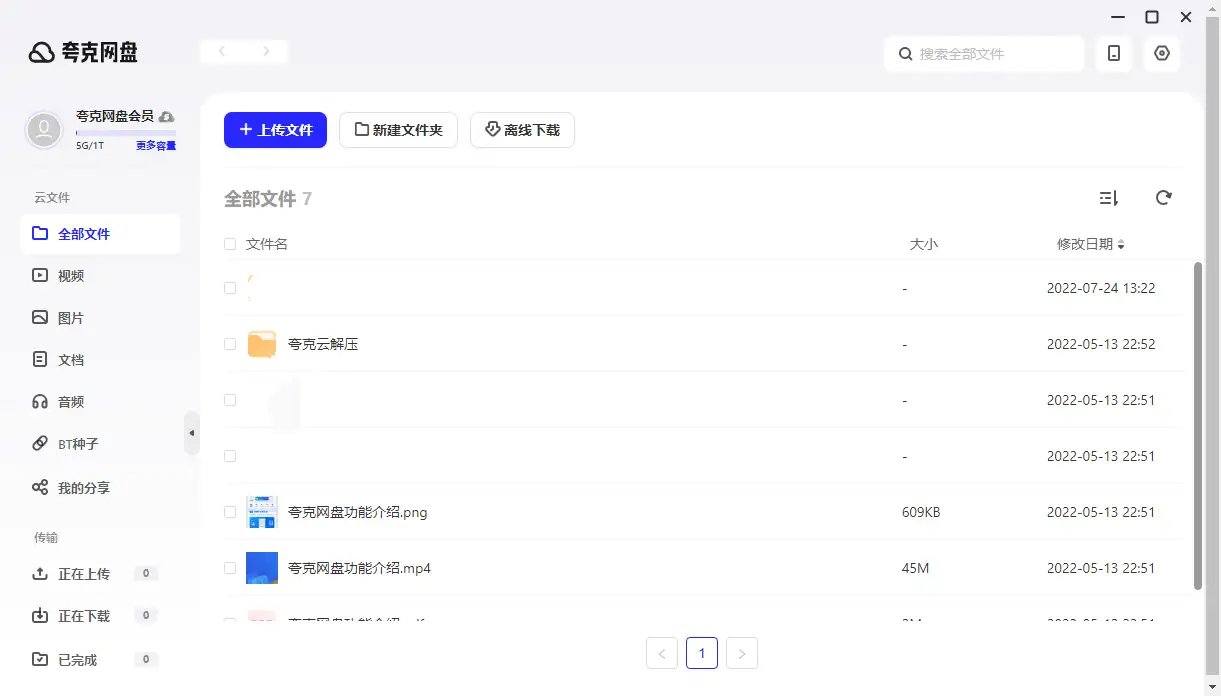Click the storage usage progress bar

(126, 132)
